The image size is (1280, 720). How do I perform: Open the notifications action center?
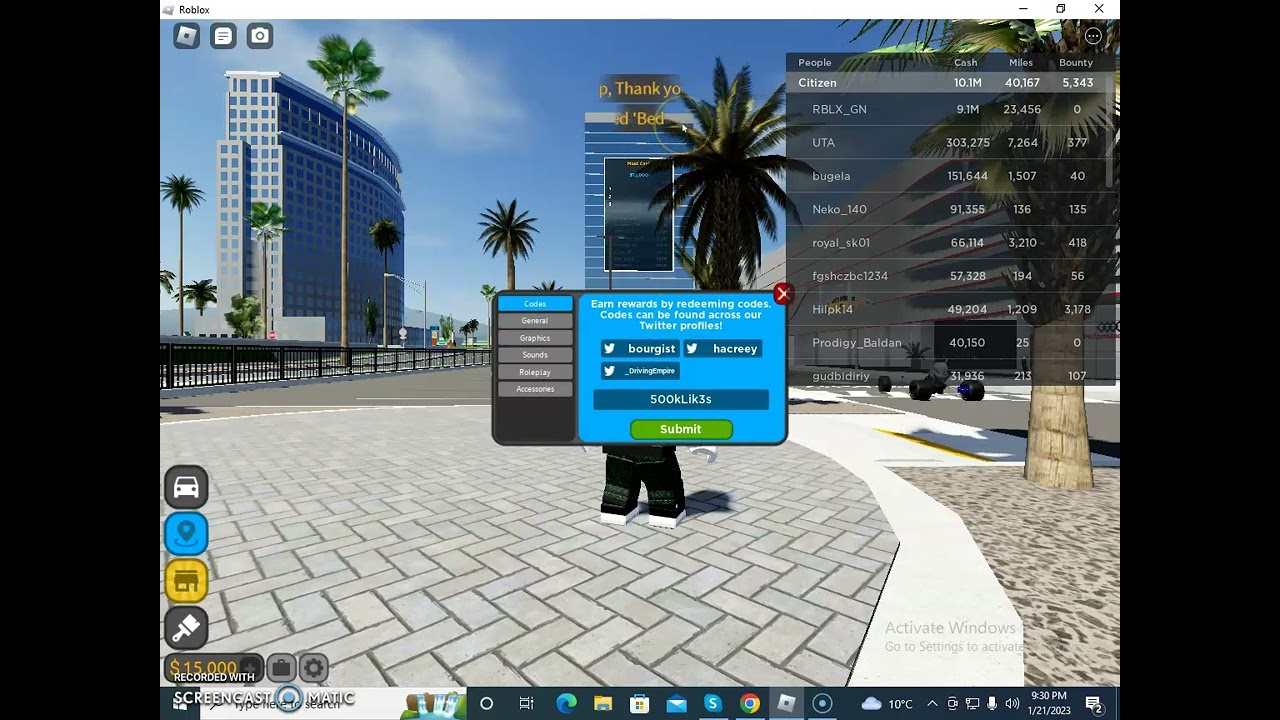[1094, 704]
